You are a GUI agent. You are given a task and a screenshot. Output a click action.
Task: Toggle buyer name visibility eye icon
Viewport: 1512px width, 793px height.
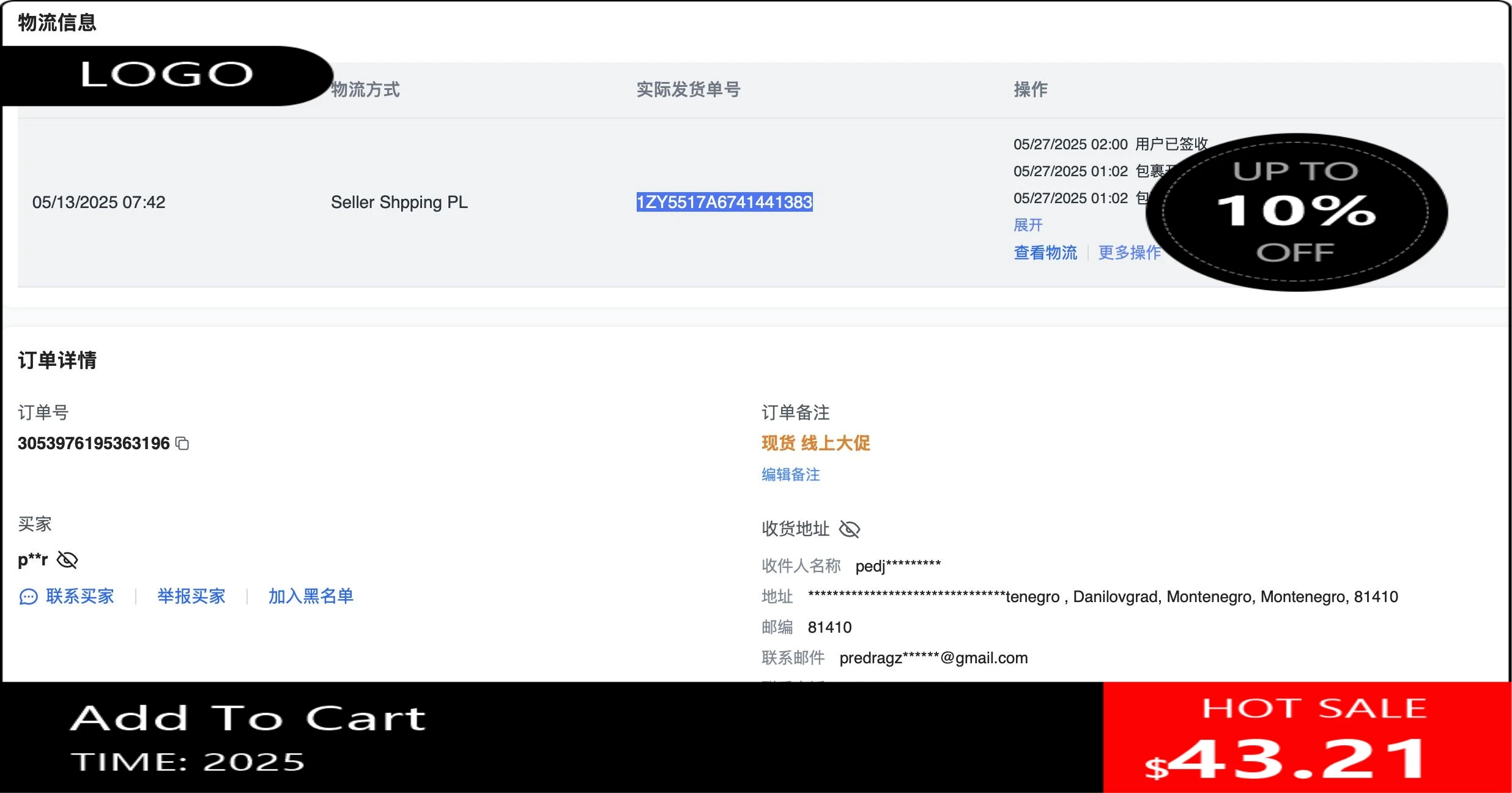click(67, 560)
